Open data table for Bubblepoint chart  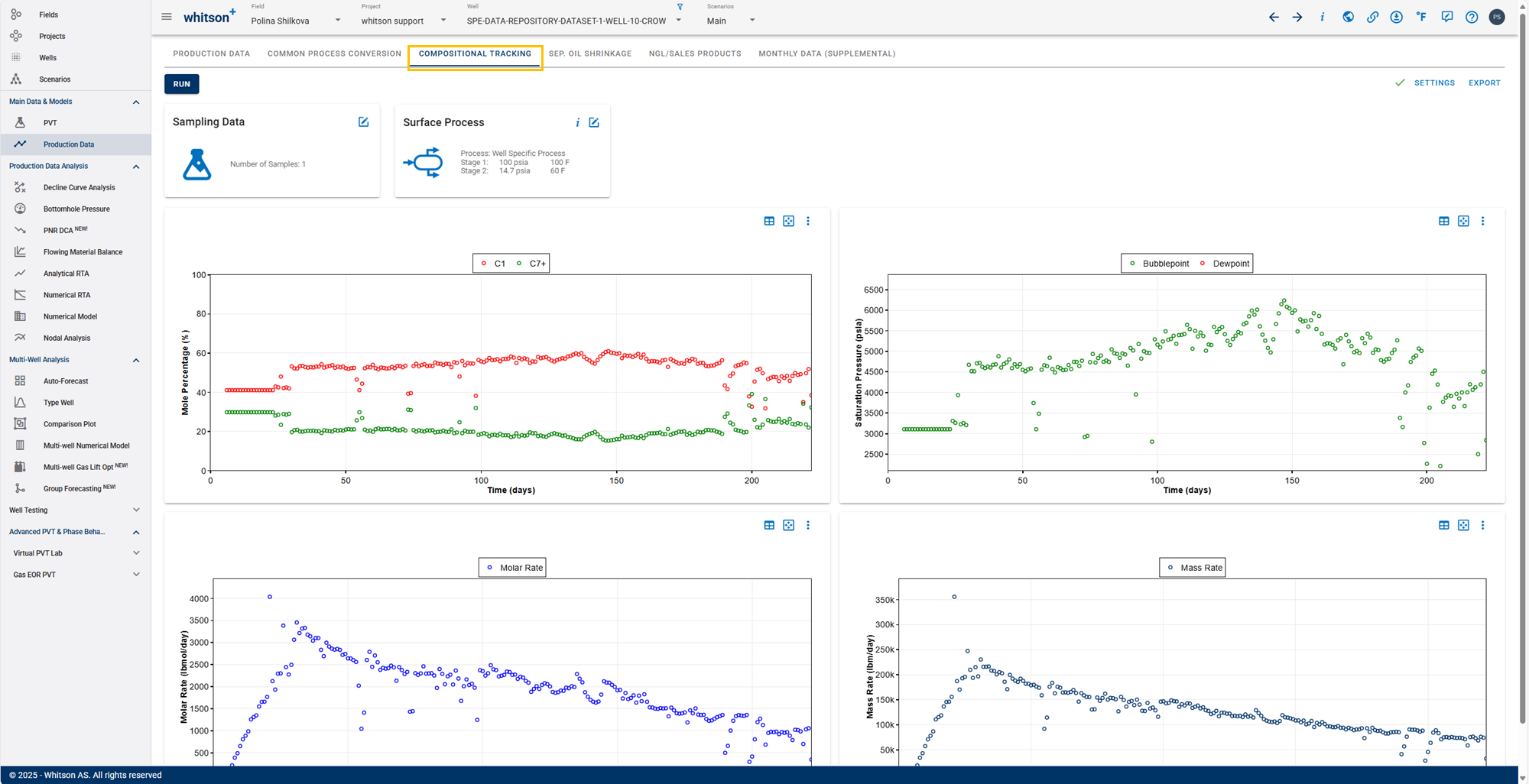pyautogui.click(x=1443, y=221)
